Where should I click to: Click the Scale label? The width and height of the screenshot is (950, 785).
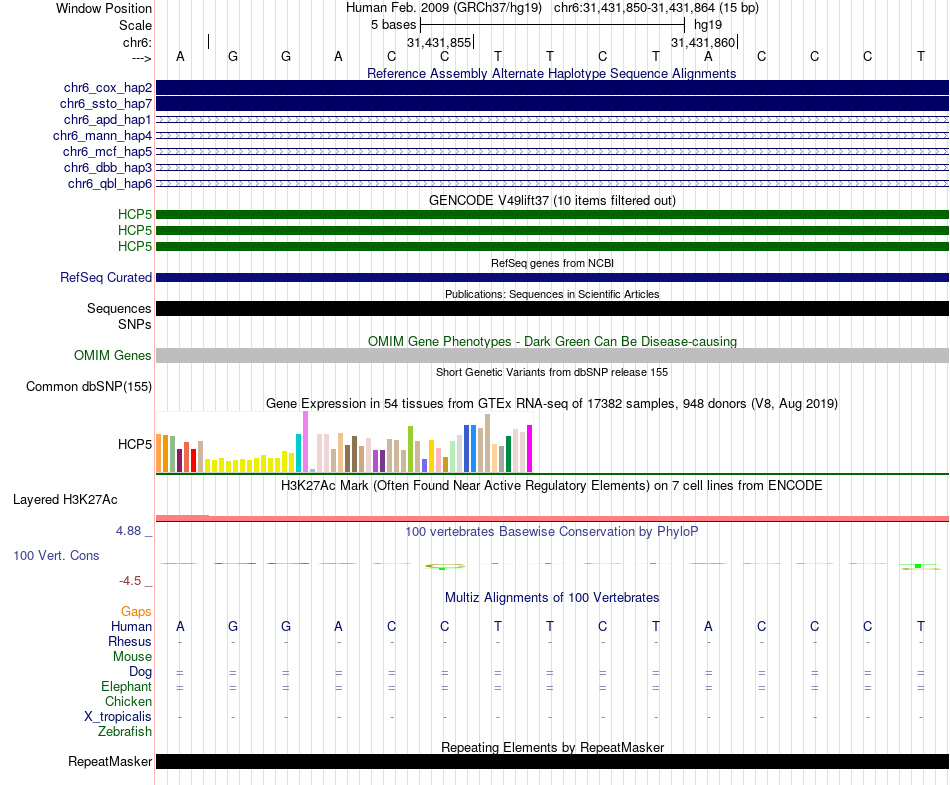(x=135, y=25)
